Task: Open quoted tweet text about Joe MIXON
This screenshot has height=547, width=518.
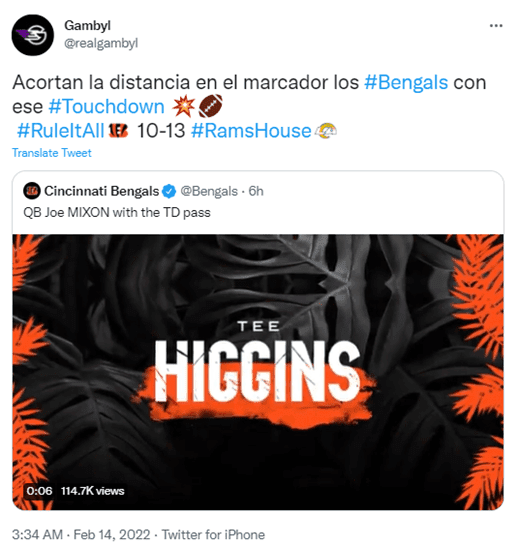Action: [117, 212]
